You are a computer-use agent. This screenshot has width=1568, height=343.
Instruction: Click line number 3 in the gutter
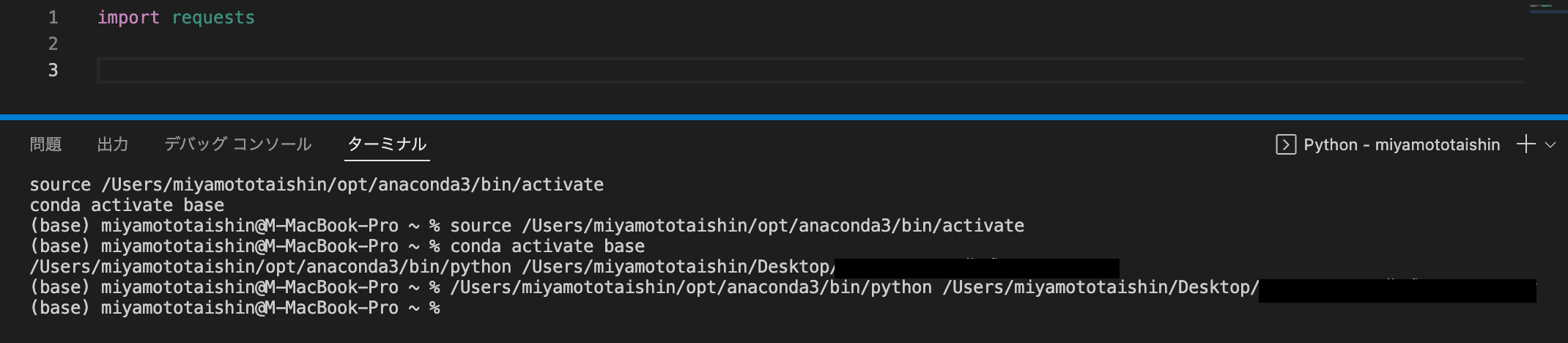pos(53,70)
